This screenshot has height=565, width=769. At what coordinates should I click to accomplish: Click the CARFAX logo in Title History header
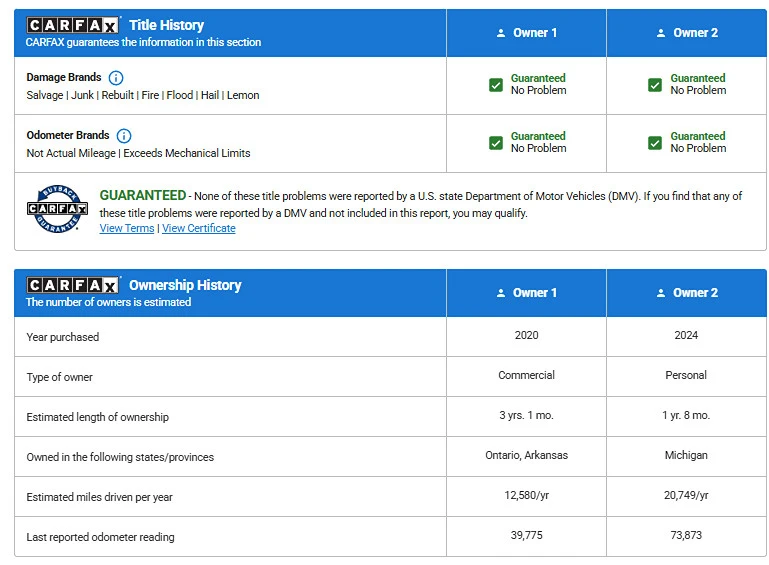73,25
